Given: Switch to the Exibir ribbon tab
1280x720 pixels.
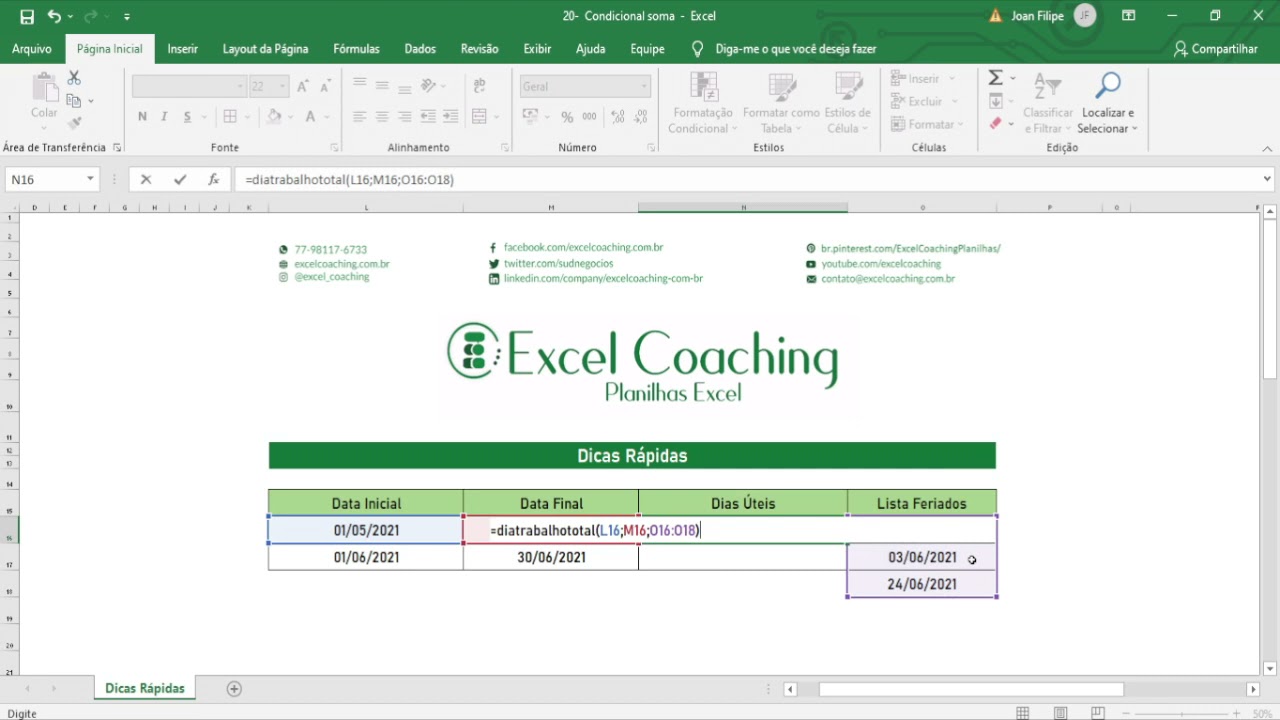Looking at the screenshot, I should pos(537,49).
